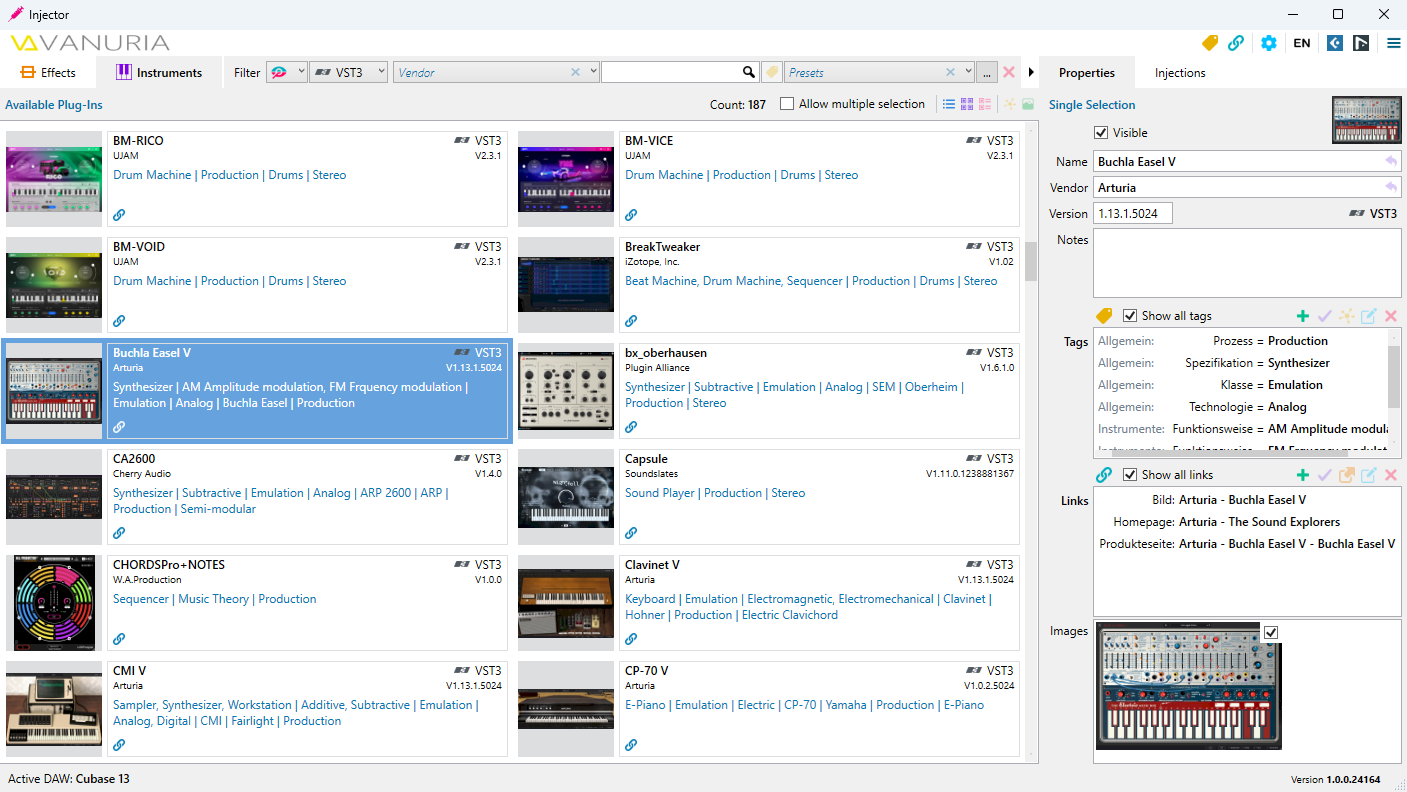1407x792 pixels.
Task: Click the plug-in list vertical scrollbar thumb
Action: point(1031,262)
